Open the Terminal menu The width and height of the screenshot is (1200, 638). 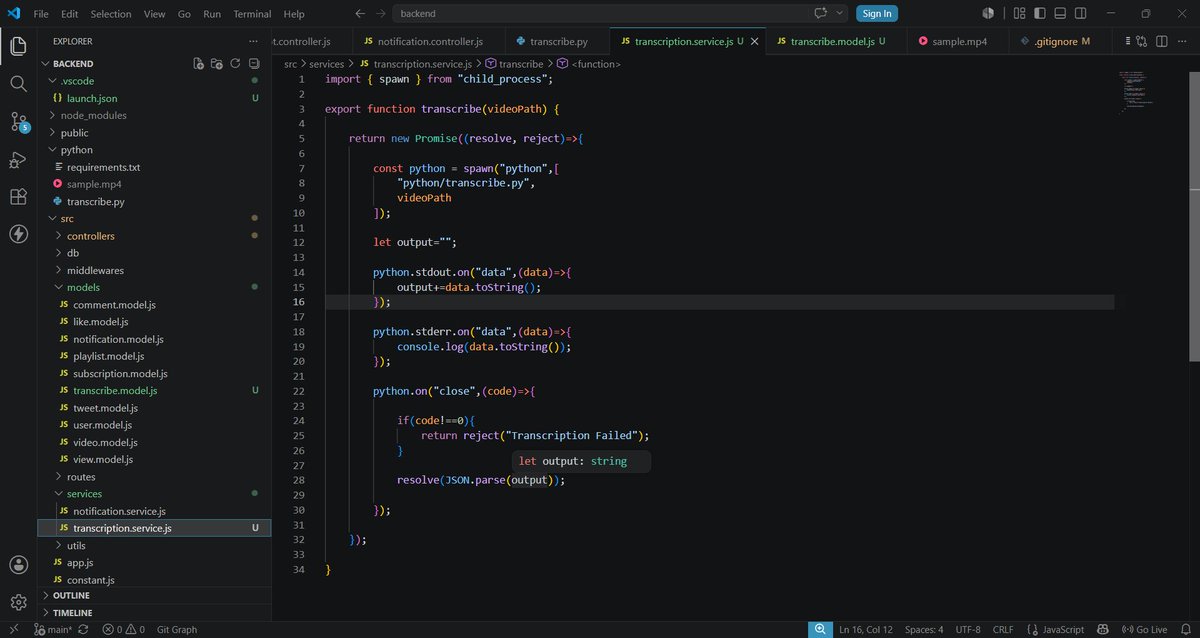pos(252,14)
